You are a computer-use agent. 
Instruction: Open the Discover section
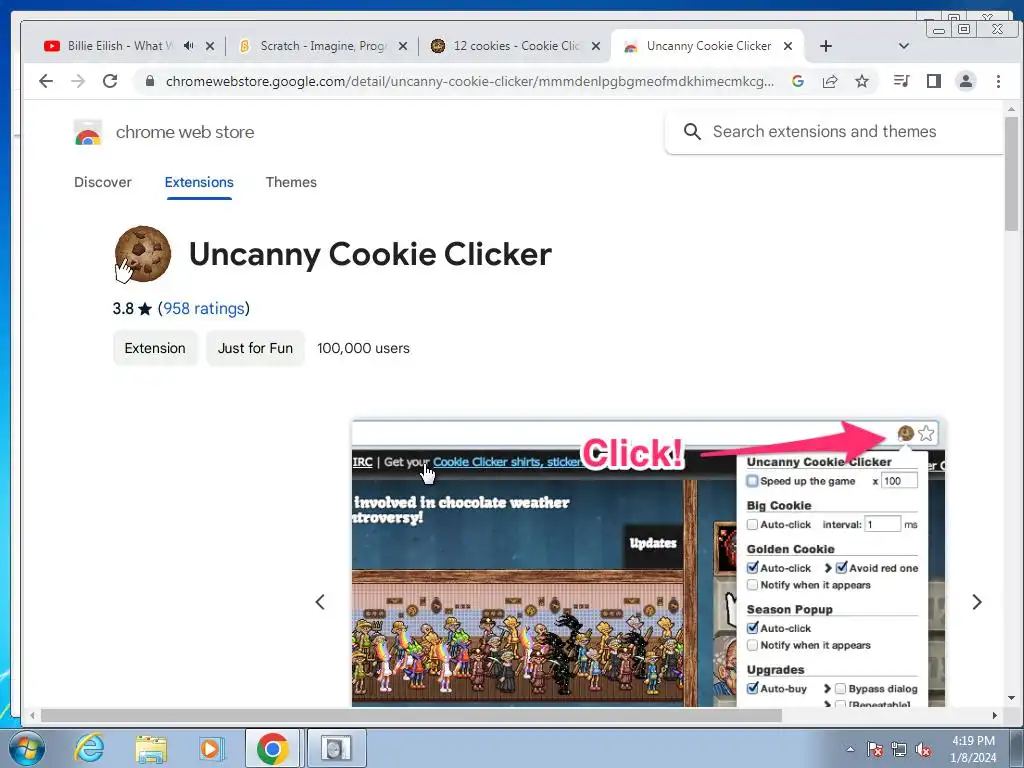tap(103, 182)
